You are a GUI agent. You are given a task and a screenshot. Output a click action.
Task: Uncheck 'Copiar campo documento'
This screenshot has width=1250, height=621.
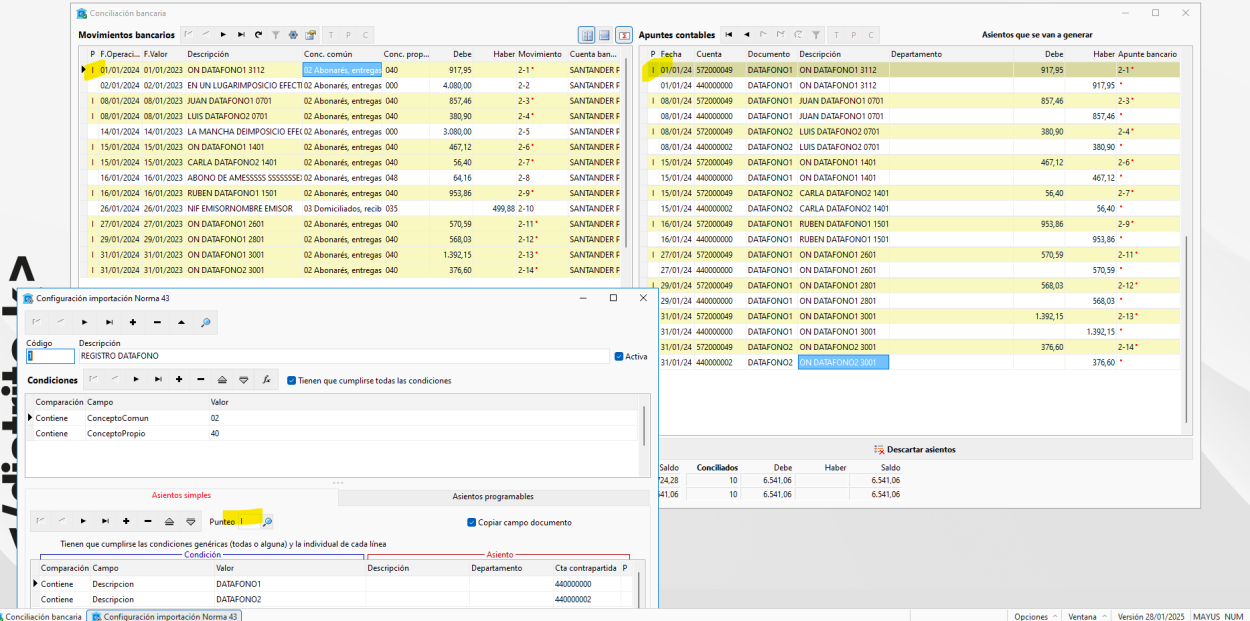click(472, 522)
